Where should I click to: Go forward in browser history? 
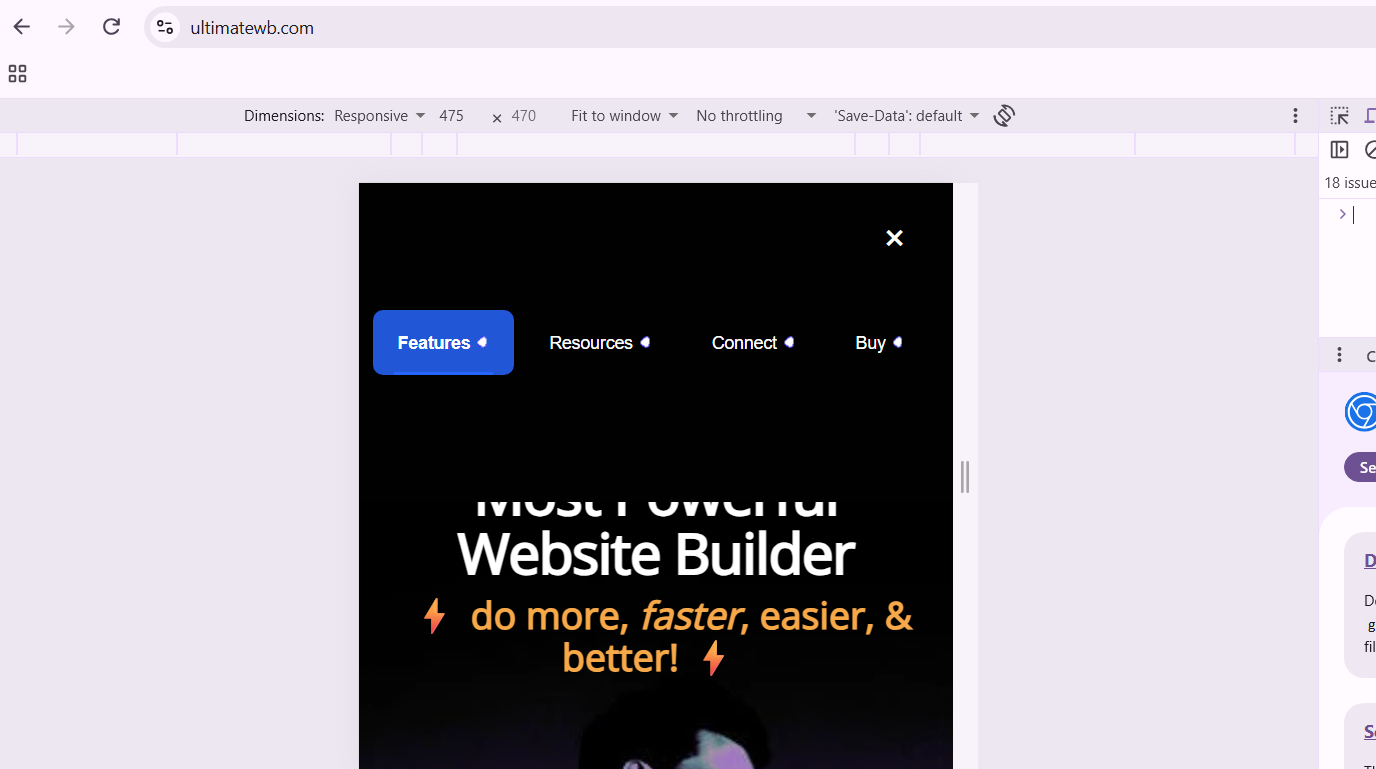(x=66, y=27)
